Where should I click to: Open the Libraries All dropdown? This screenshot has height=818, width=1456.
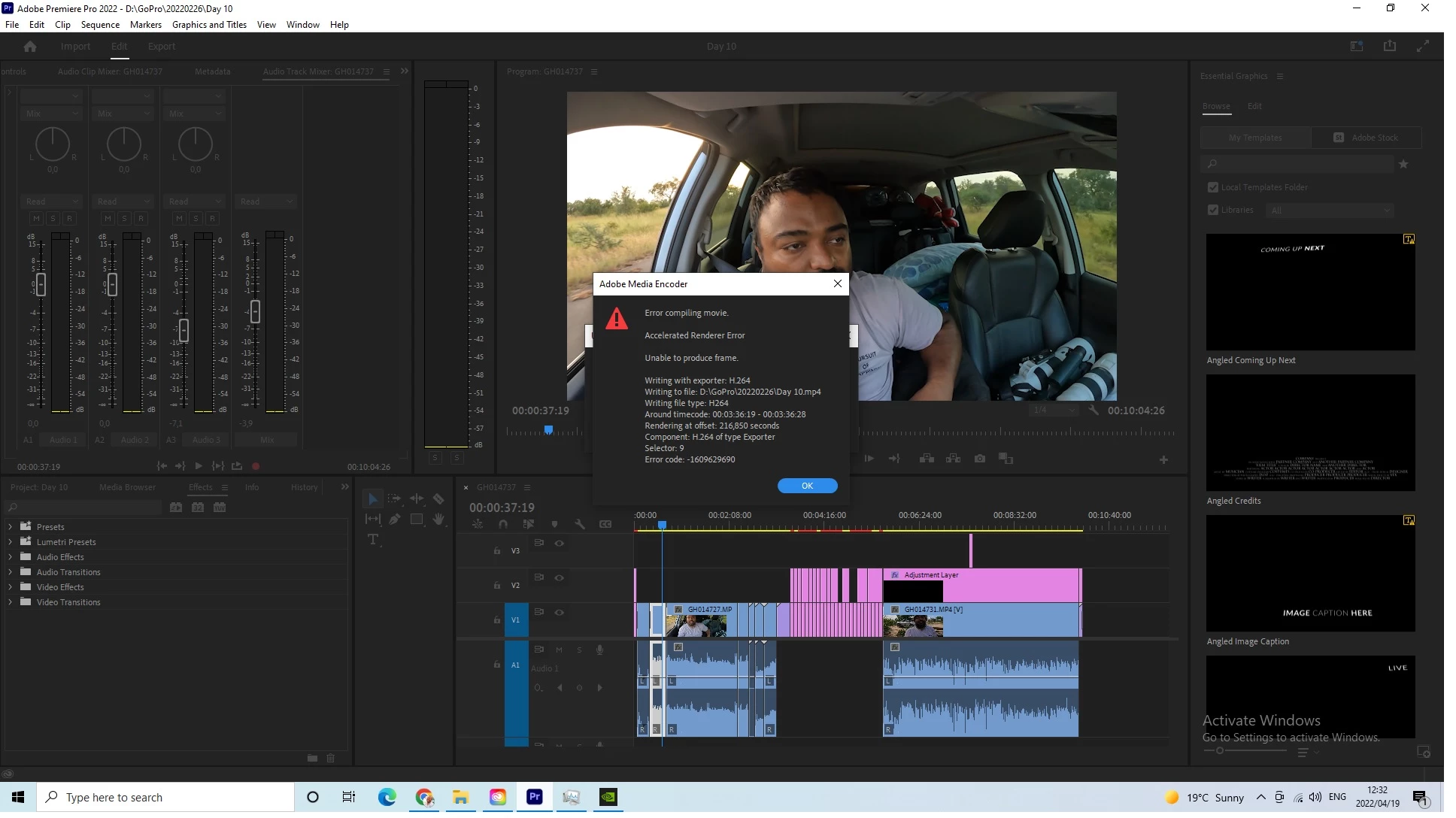pos(1329,211)
